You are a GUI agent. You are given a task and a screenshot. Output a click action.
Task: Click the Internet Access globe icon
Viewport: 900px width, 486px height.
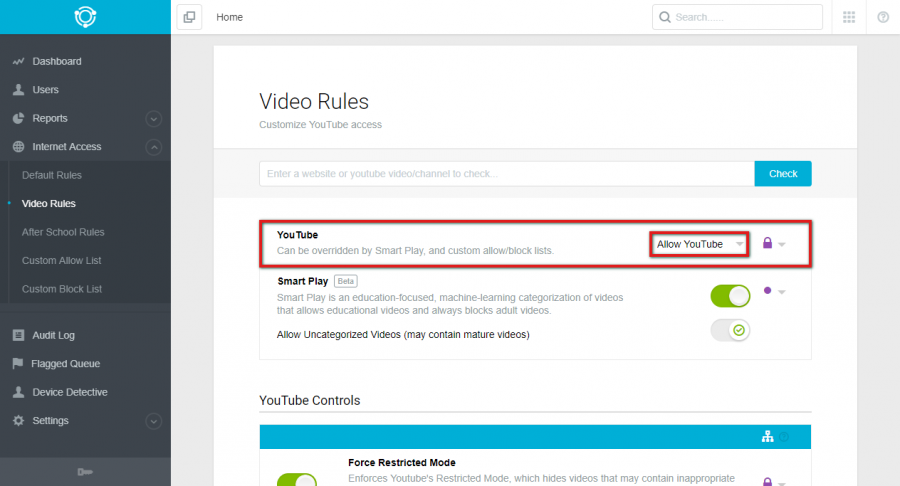(18, 146)
